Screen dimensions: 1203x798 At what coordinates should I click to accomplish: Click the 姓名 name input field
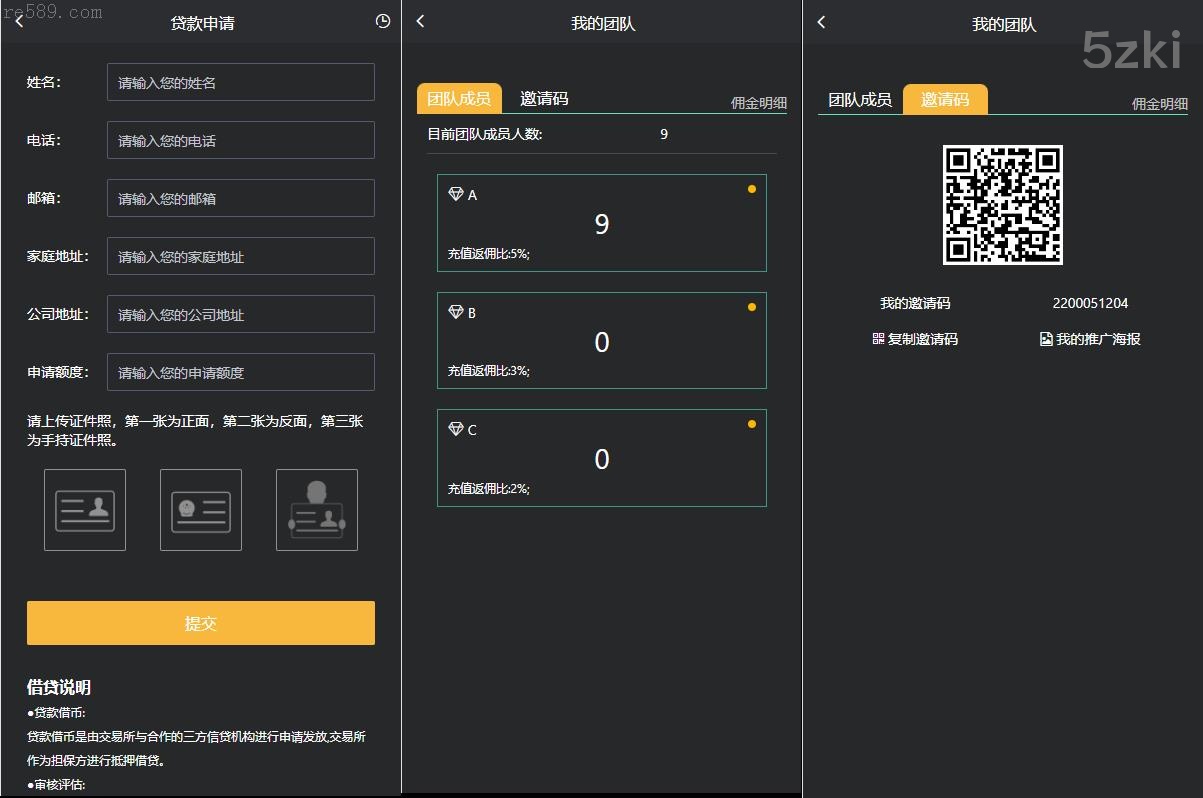pyautogui.click(x=240, y=82)
